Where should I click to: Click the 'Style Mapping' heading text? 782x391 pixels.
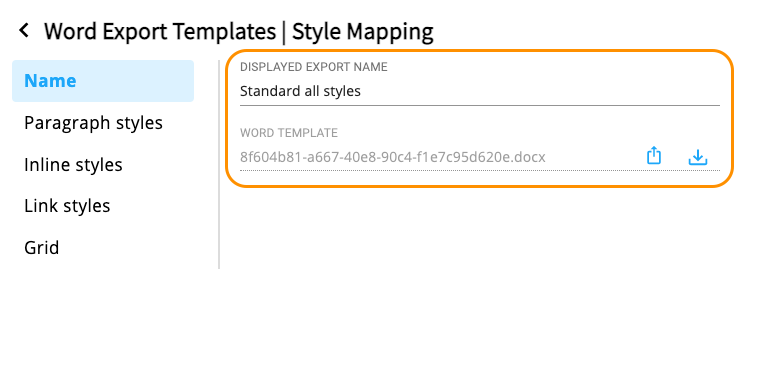[363, 31]
